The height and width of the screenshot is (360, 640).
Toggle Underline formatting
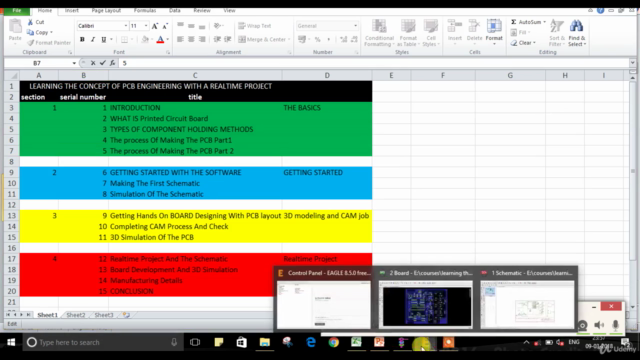104,40
